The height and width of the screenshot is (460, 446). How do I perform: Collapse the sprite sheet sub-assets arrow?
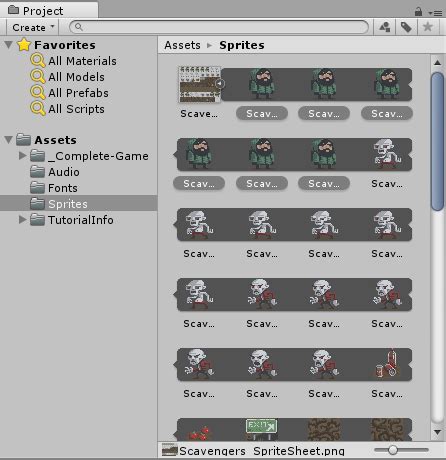pyautogui.click(x=220, y=83)
